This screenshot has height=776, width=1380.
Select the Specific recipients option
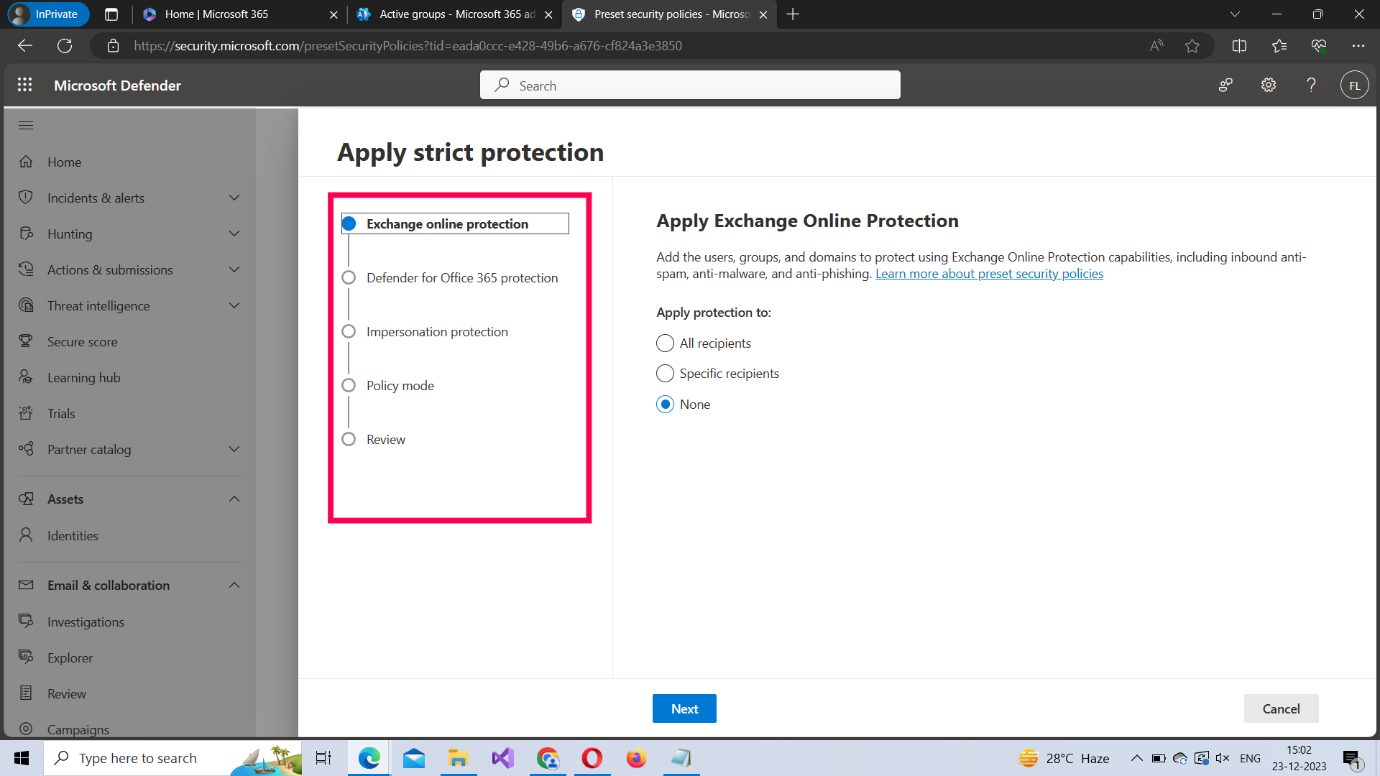(x=665, y=373)
